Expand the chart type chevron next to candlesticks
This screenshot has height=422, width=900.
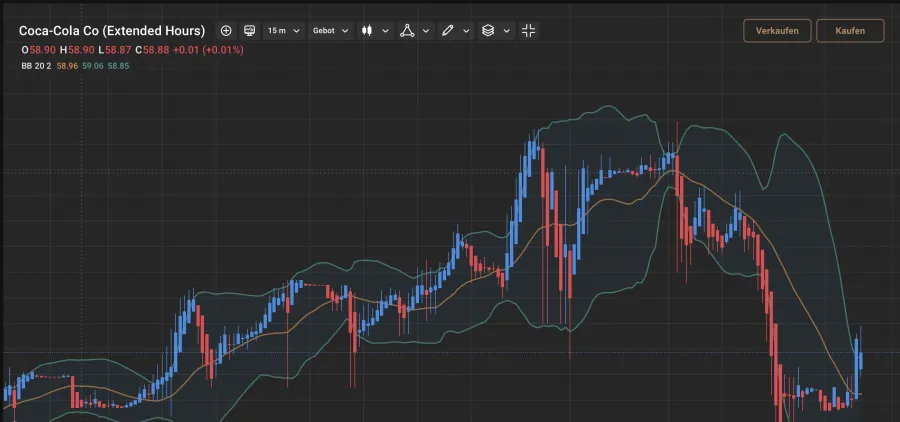click(386, 31)
